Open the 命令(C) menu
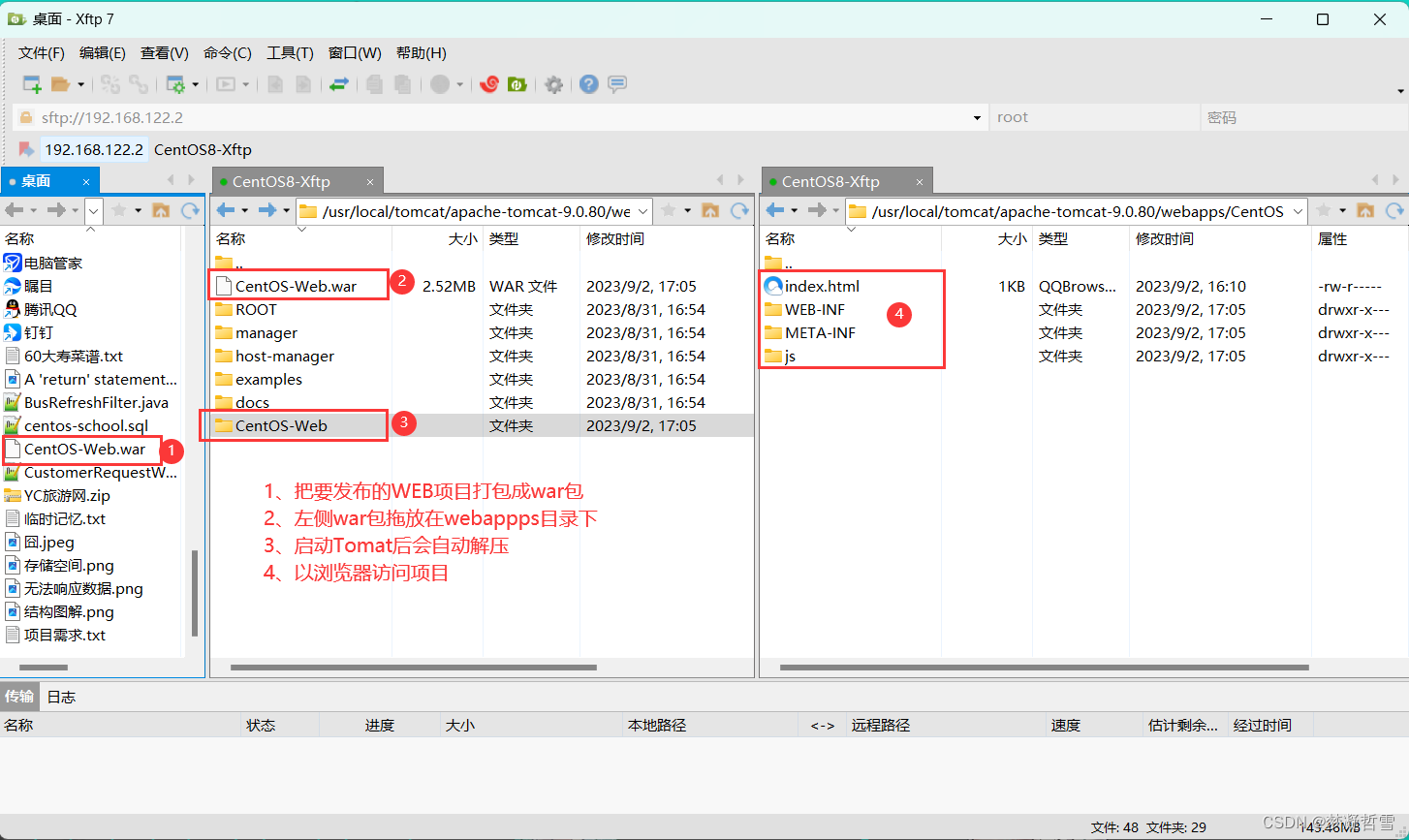 tap(228, 52)
